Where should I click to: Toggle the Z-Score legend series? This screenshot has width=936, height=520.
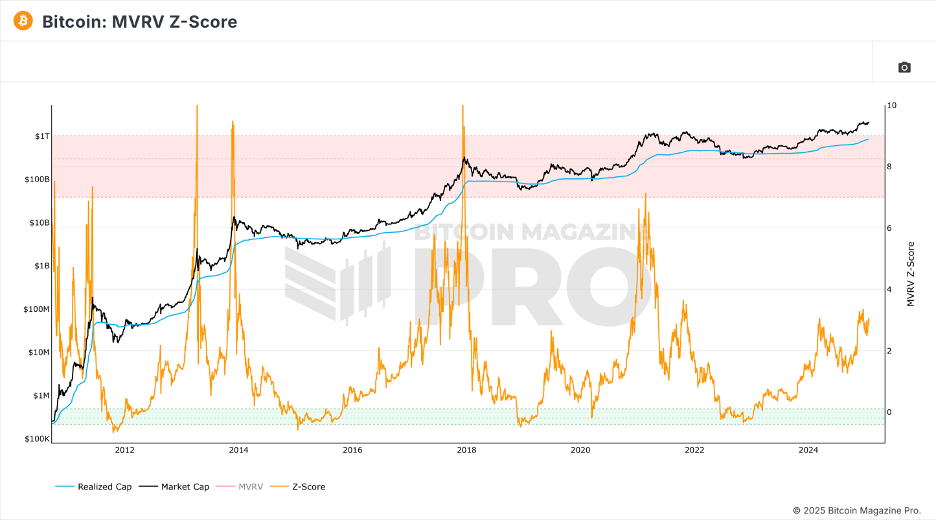(x=298, y=487)
